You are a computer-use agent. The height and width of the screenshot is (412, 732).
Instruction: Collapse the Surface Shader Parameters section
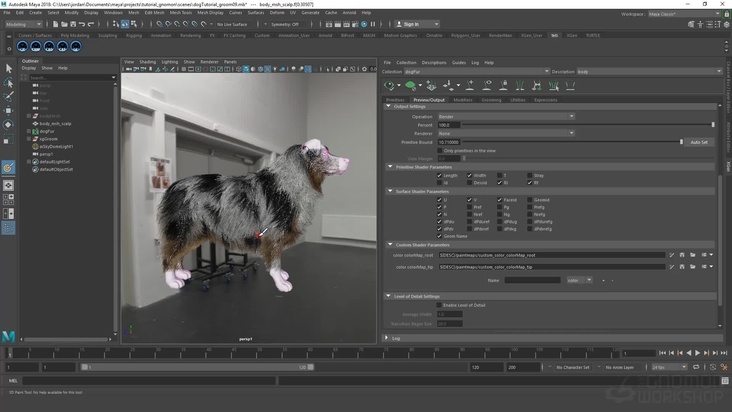[x=389, y=190]
